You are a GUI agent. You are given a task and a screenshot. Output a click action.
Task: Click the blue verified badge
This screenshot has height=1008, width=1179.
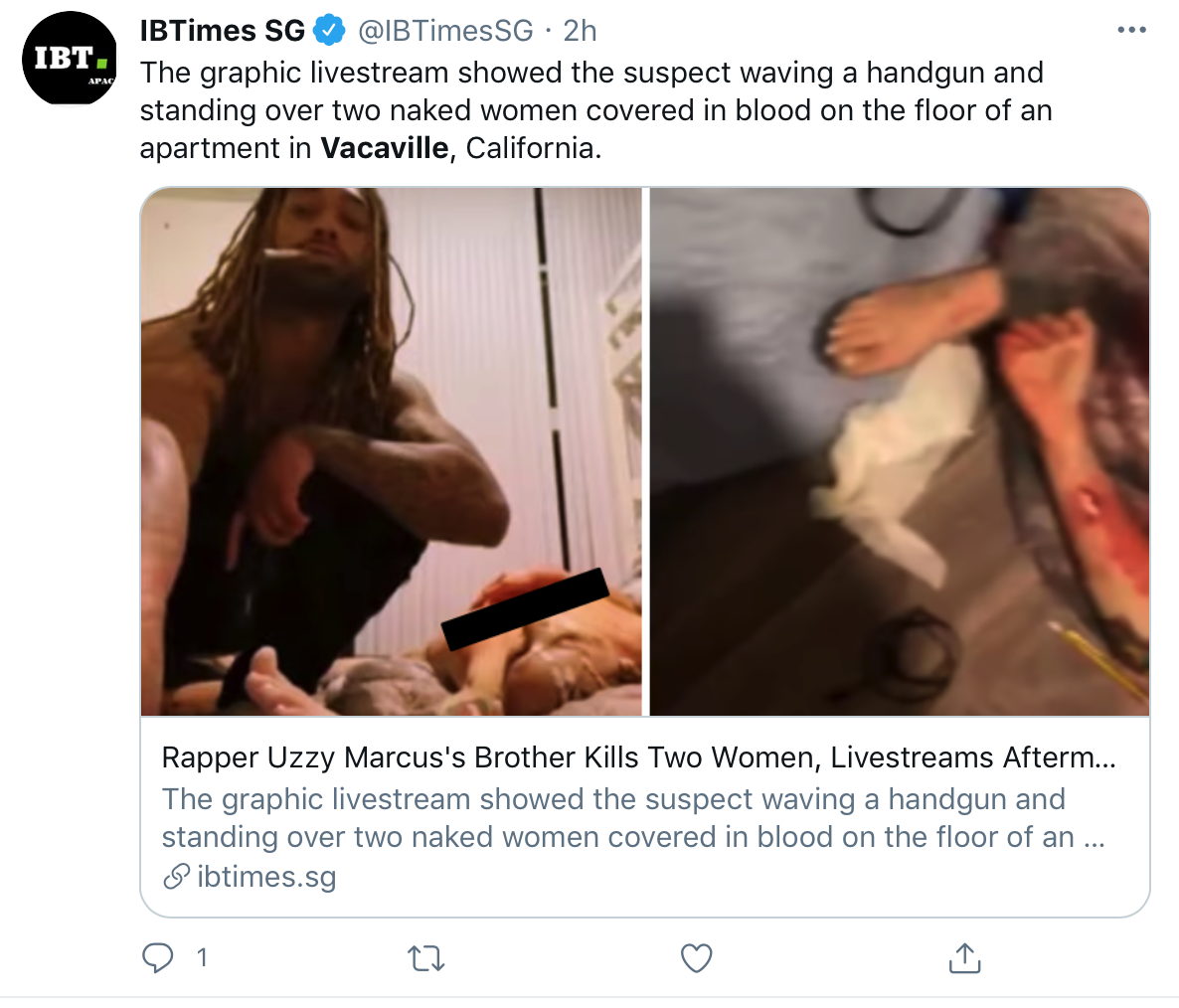click(x=329, y=31)
